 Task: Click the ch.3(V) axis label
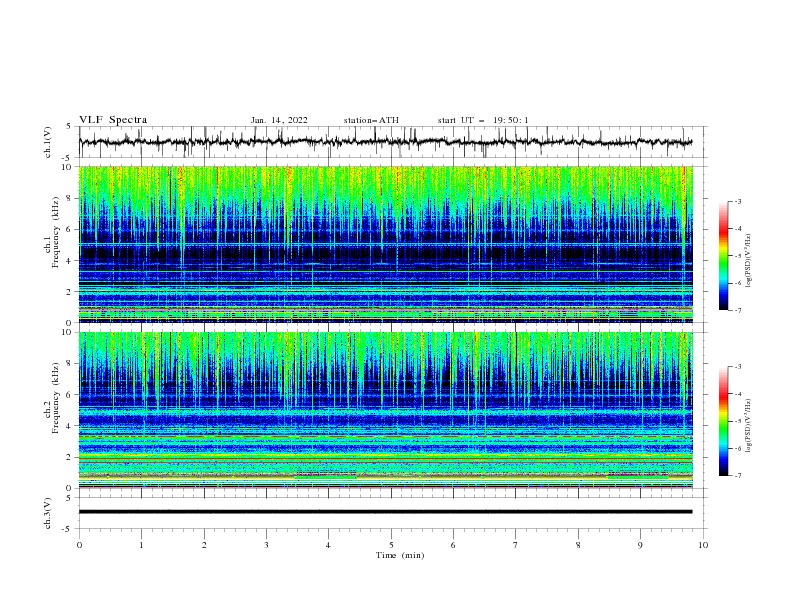(x=48, y=513)
